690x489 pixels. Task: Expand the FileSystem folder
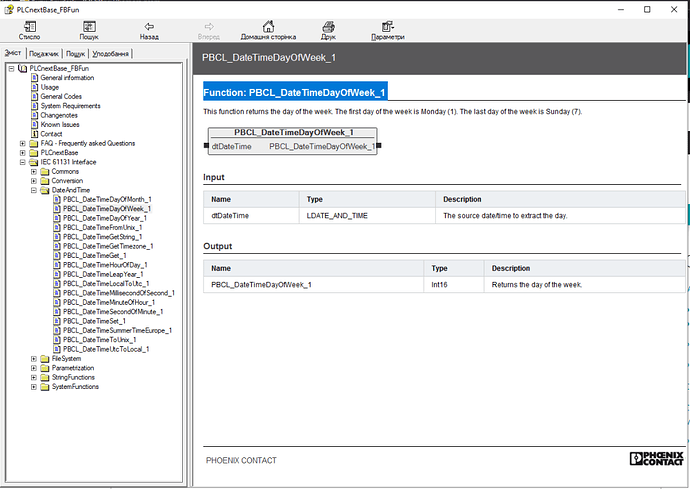click(34, 359)
